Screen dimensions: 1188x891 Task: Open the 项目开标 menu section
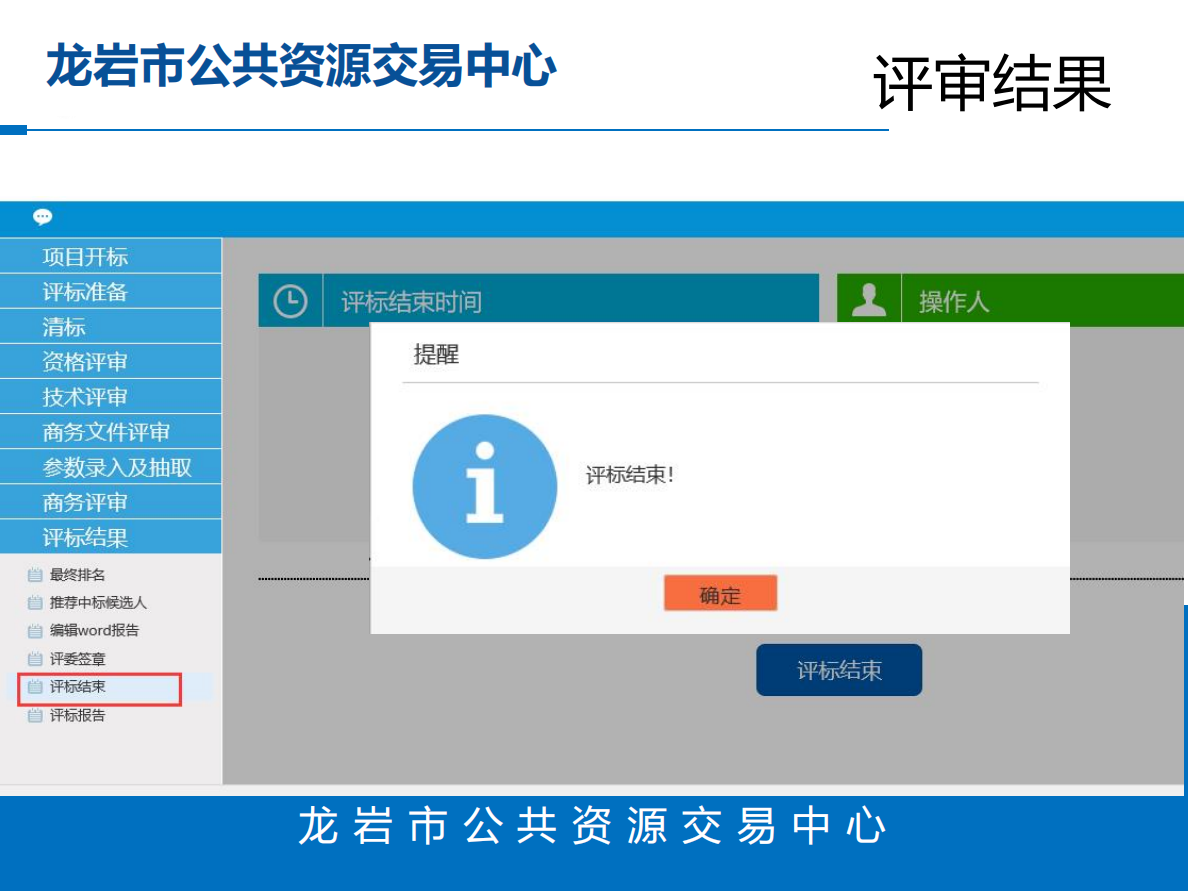tap(111, 256)
